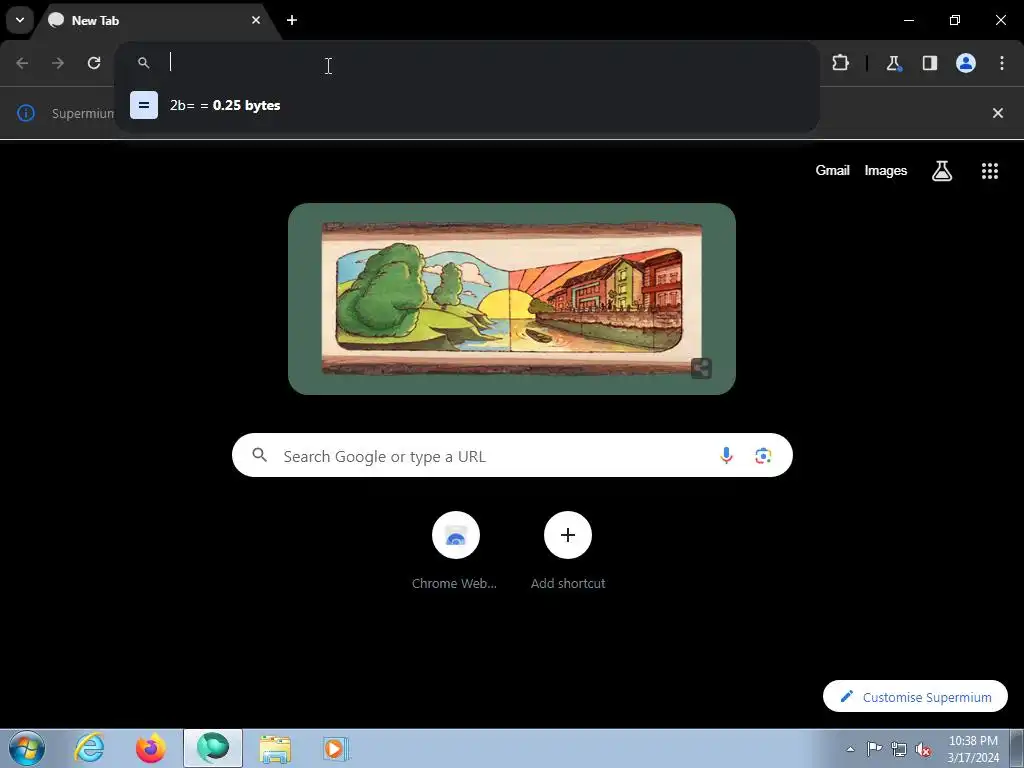Open Search Labs flask on page
This screenshot has width=1024, height=768.
coord(942,171)
